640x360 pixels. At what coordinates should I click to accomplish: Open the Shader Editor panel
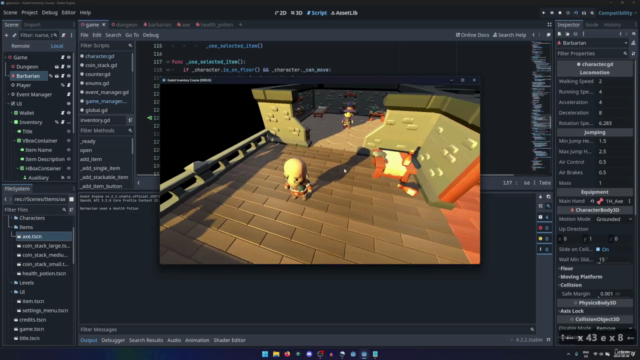pos(229,340)
